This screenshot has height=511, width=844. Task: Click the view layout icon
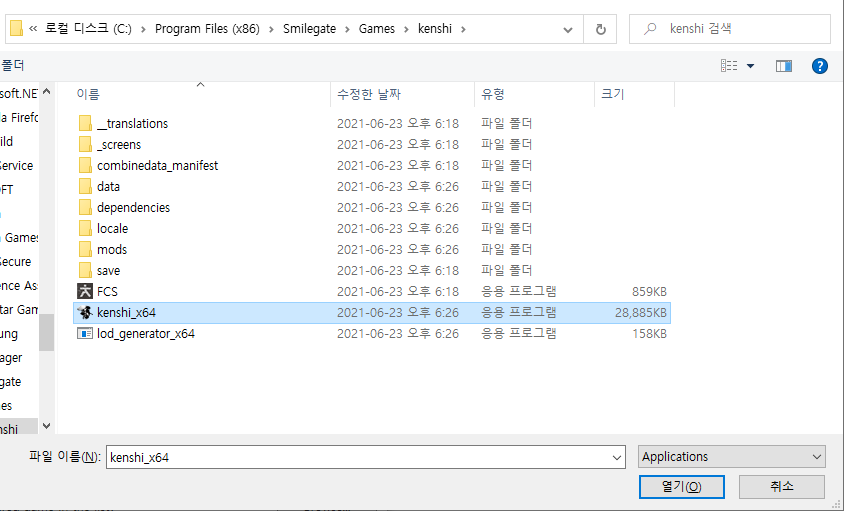[729, 66]
